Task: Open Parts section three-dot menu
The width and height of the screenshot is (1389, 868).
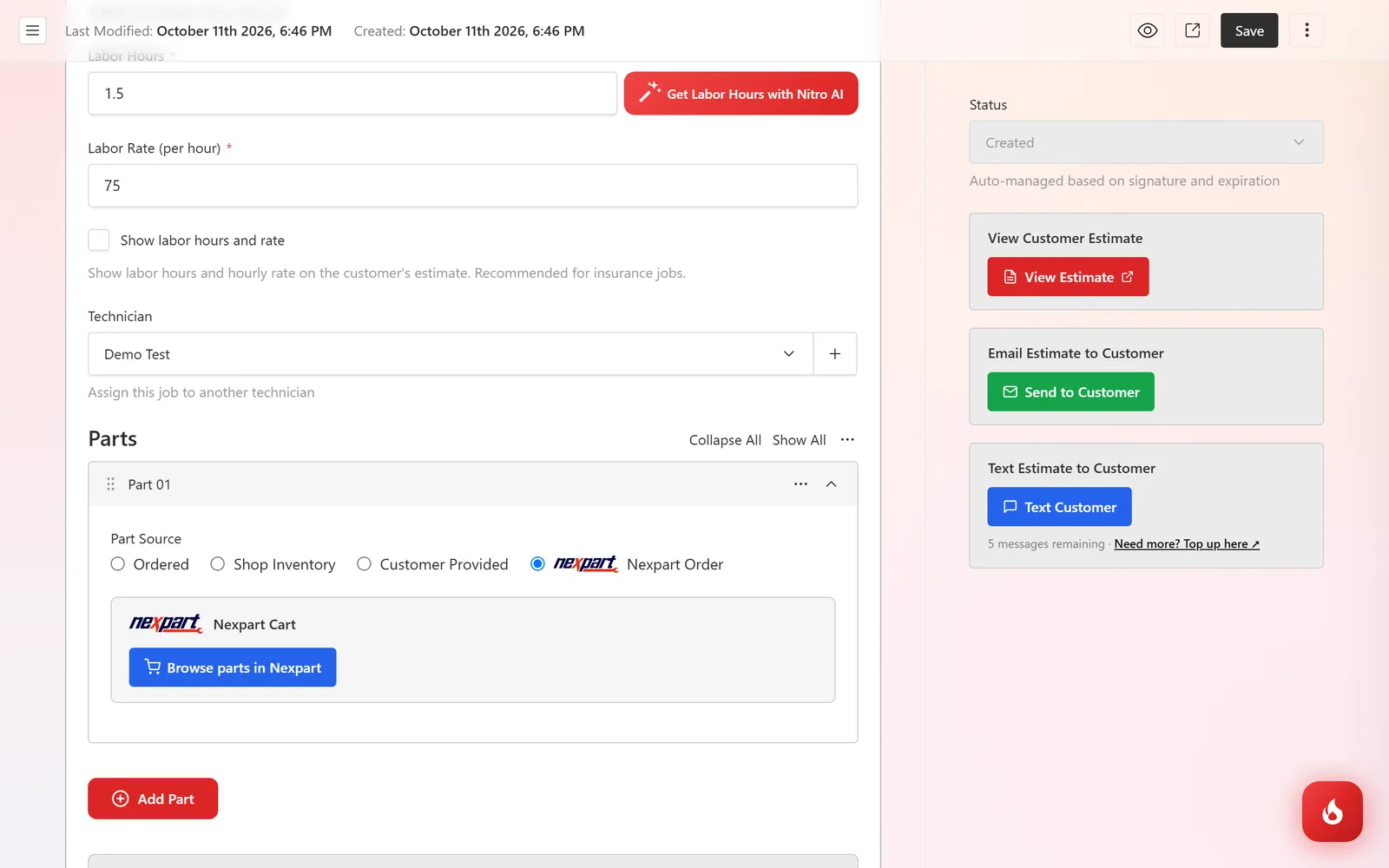Action: pyautogui.click(x=847, y=439)
